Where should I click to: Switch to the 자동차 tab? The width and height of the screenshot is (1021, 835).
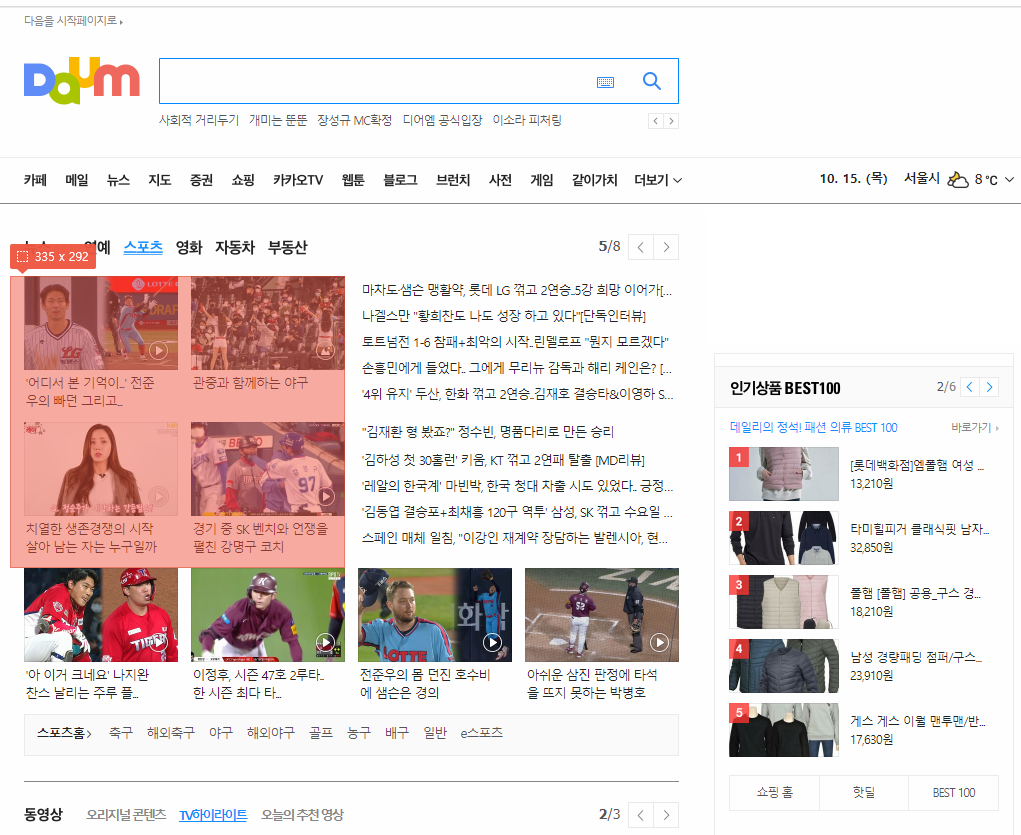pyautogui.click(x=235, y=248)
